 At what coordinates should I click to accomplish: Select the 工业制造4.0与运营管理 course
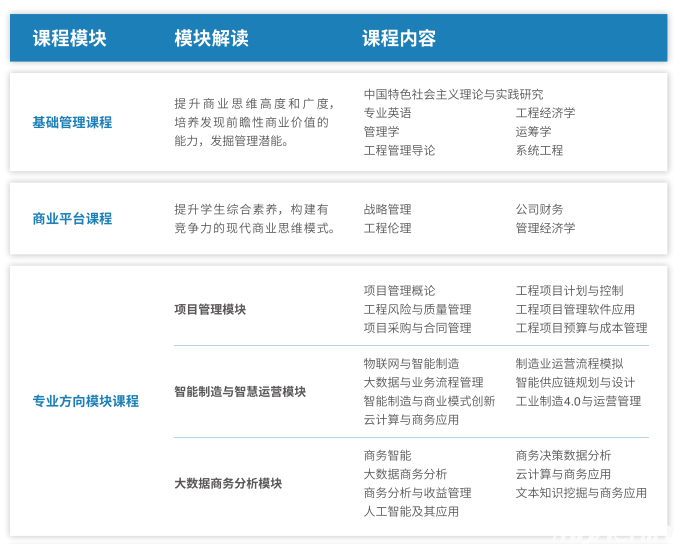[x=578, y=401]
